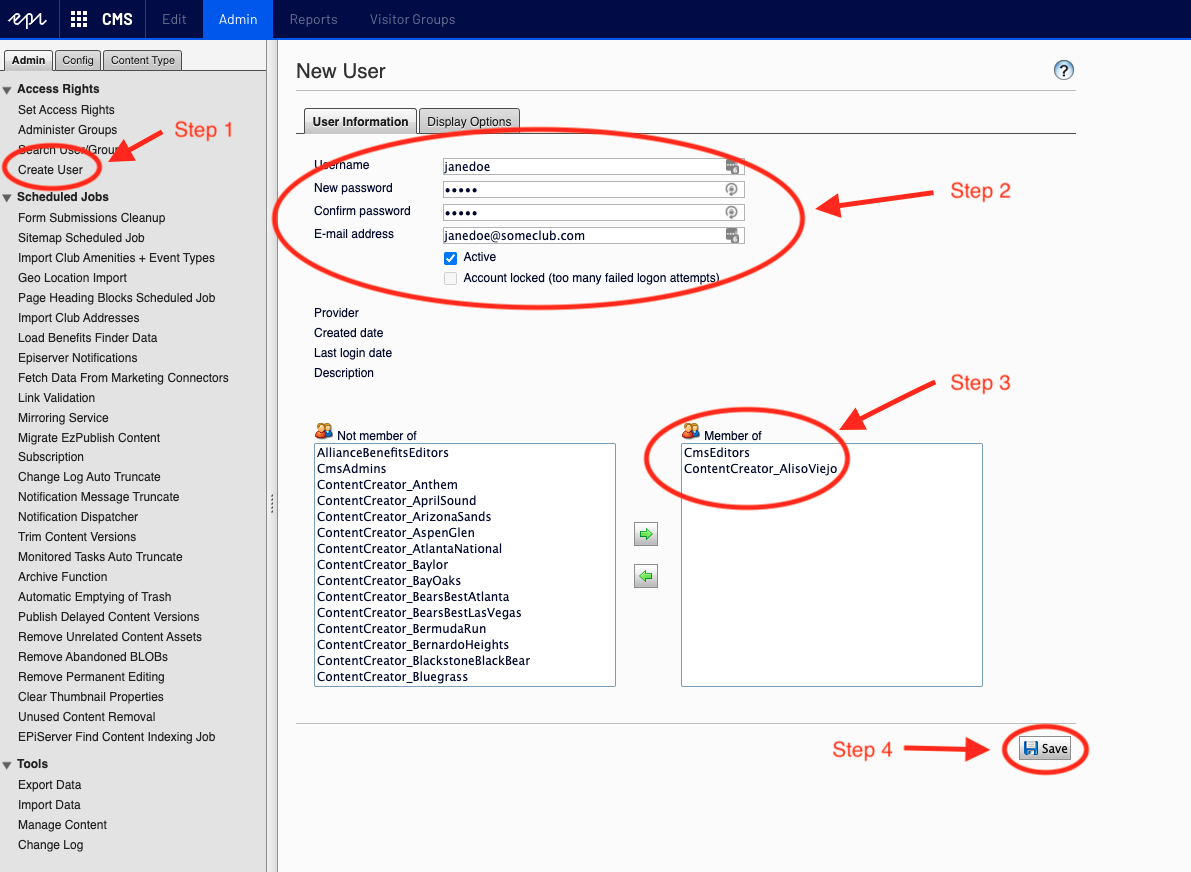Select the Admin top menu
The width and height of the screenshot is (1191, 872).
[238, 19]
